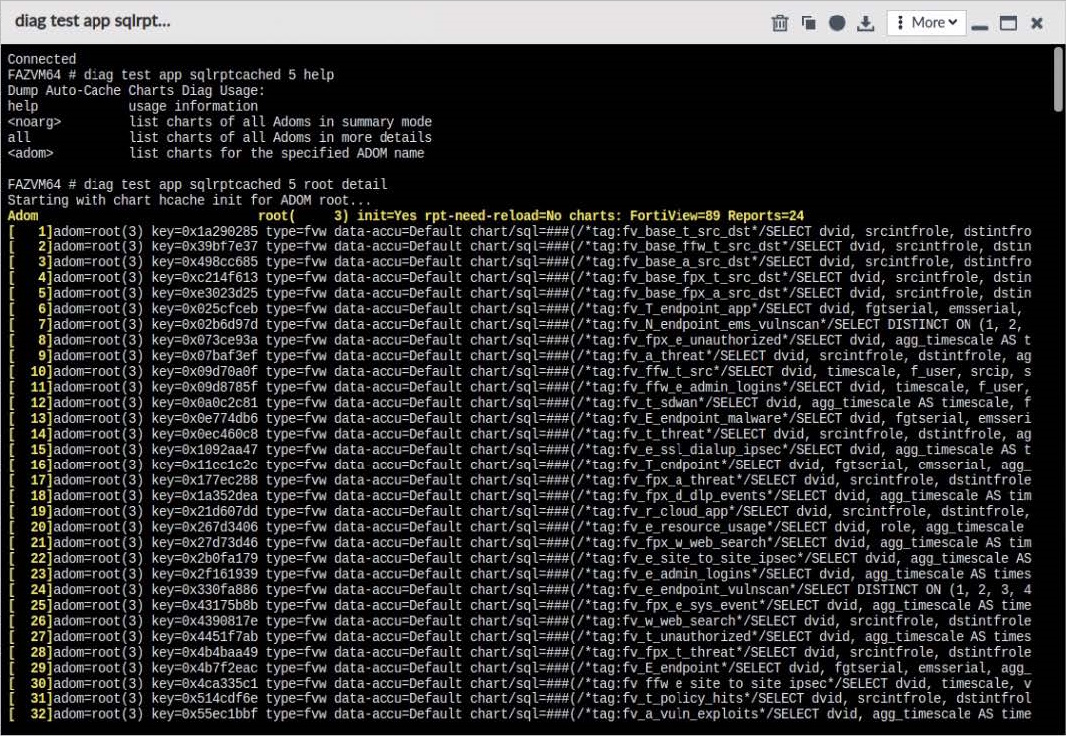Screen dimensions: 1066x736
Task: Click the vertical scrollbar thumb
Action: click(1059, 79)
